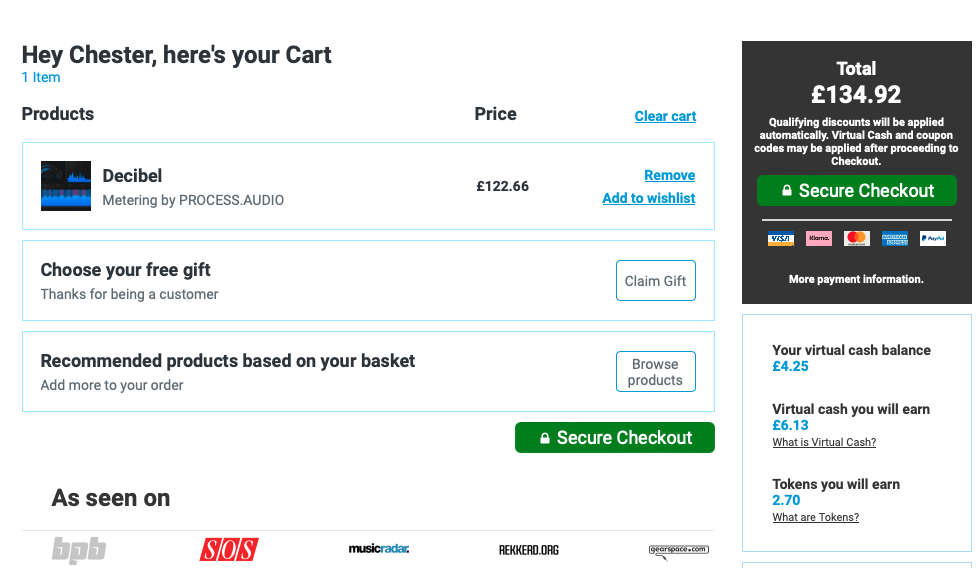Open What are Tokens link
This screenshot has height=568, width=978.
(815, 517)
